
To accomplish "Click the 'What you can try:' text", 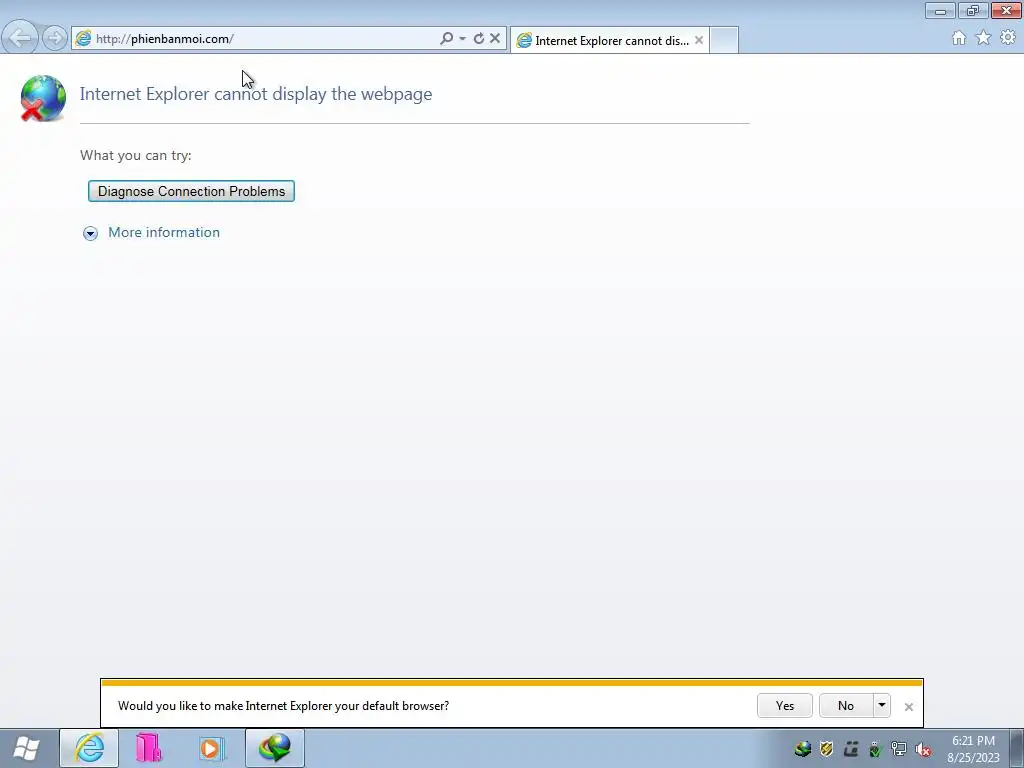I will [x=136, y=155].
